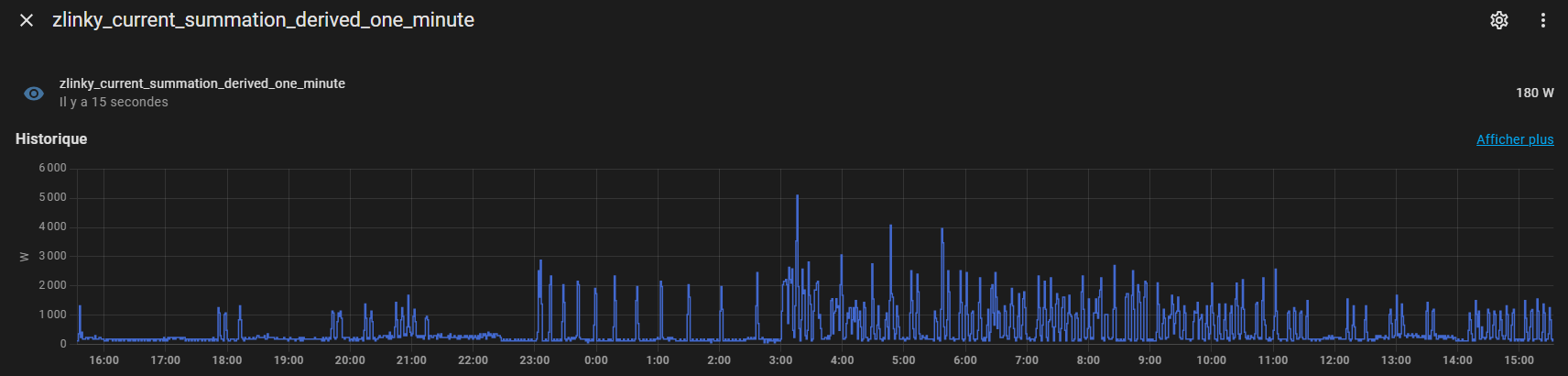Click the 12:00 time axis label

(x=1334, y=360)
